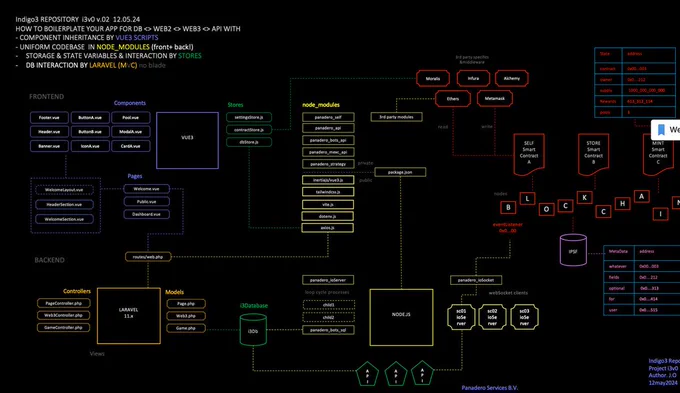Screen dimensions: 680x393
Task: Click the blockchain node letter K
Action: click(x=585, y=197)
